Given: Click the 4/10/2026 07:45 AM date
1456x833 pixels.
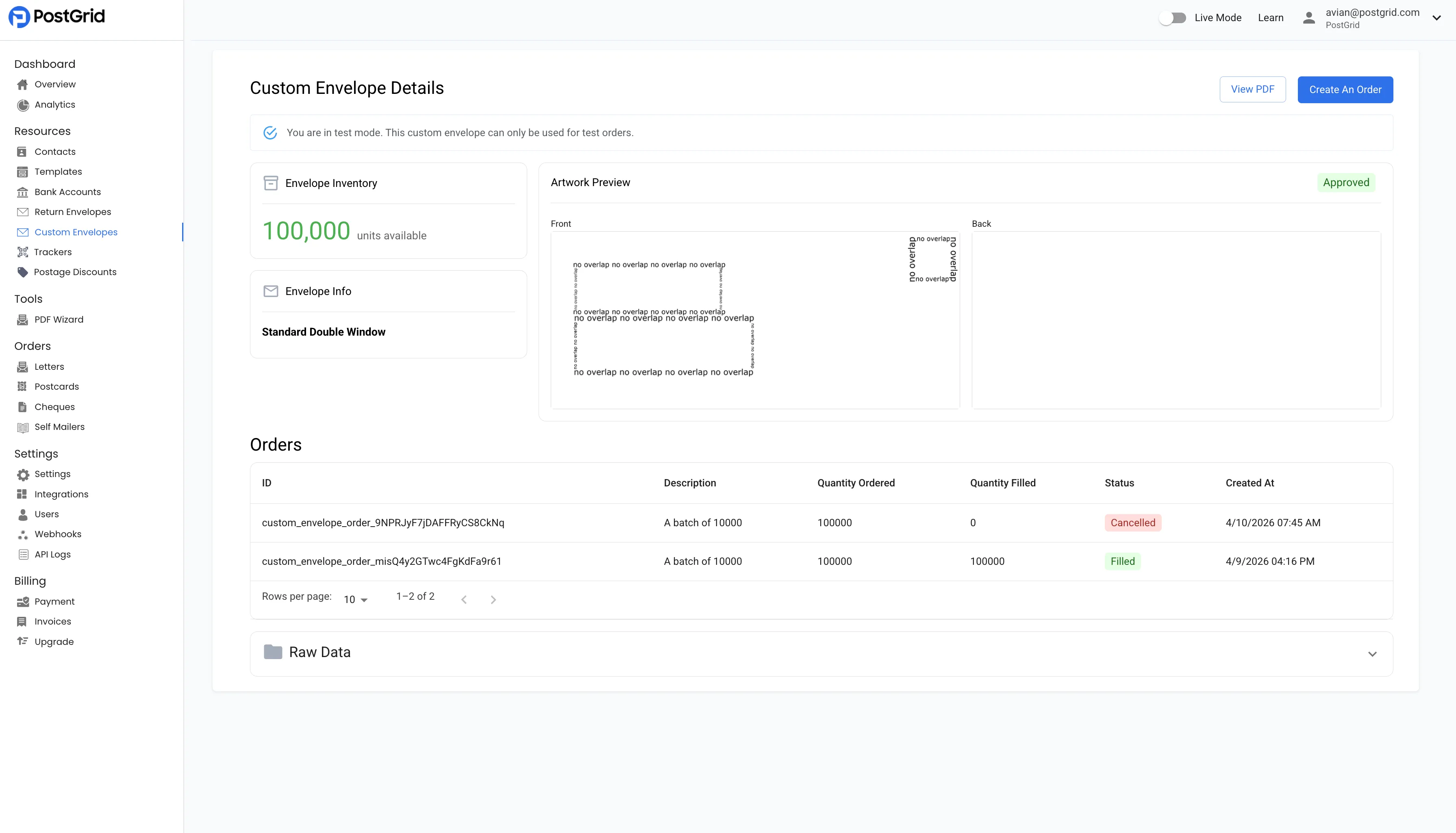Looking at the screenshot, I should [1273, 523].
